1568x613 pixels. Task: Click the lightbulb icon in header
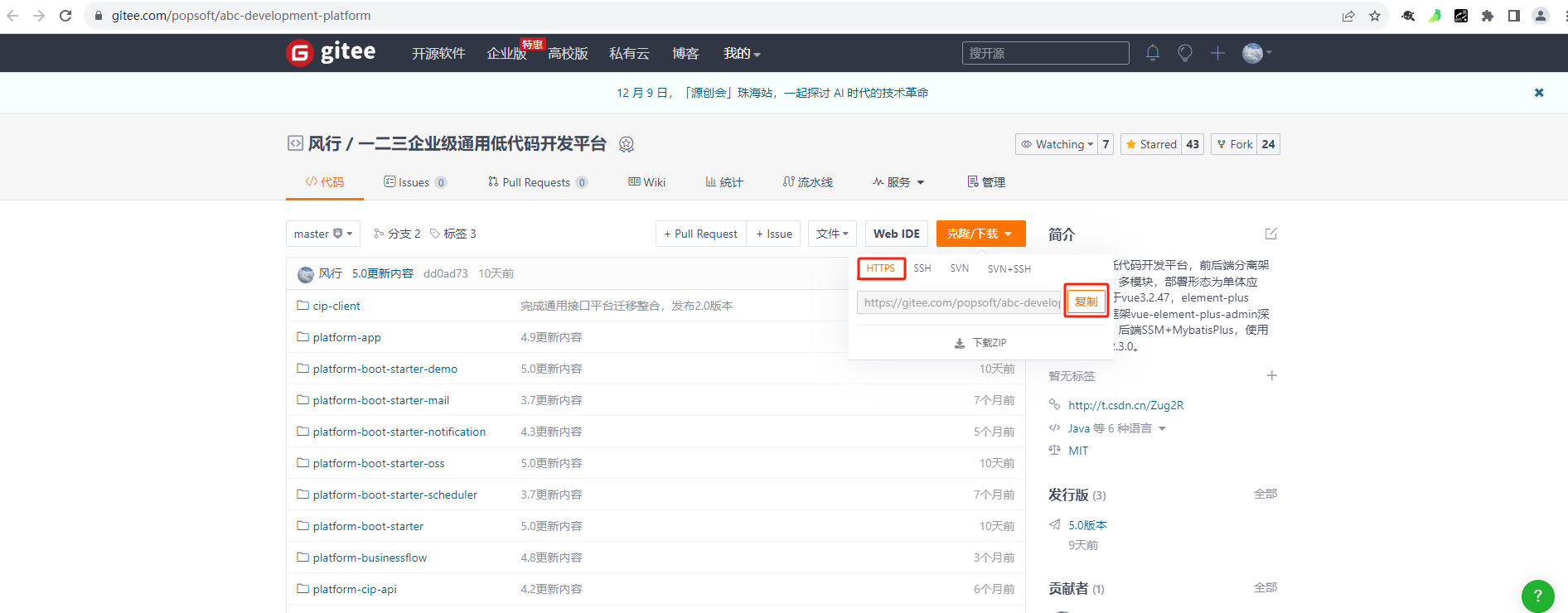[x=1185, y=53]
